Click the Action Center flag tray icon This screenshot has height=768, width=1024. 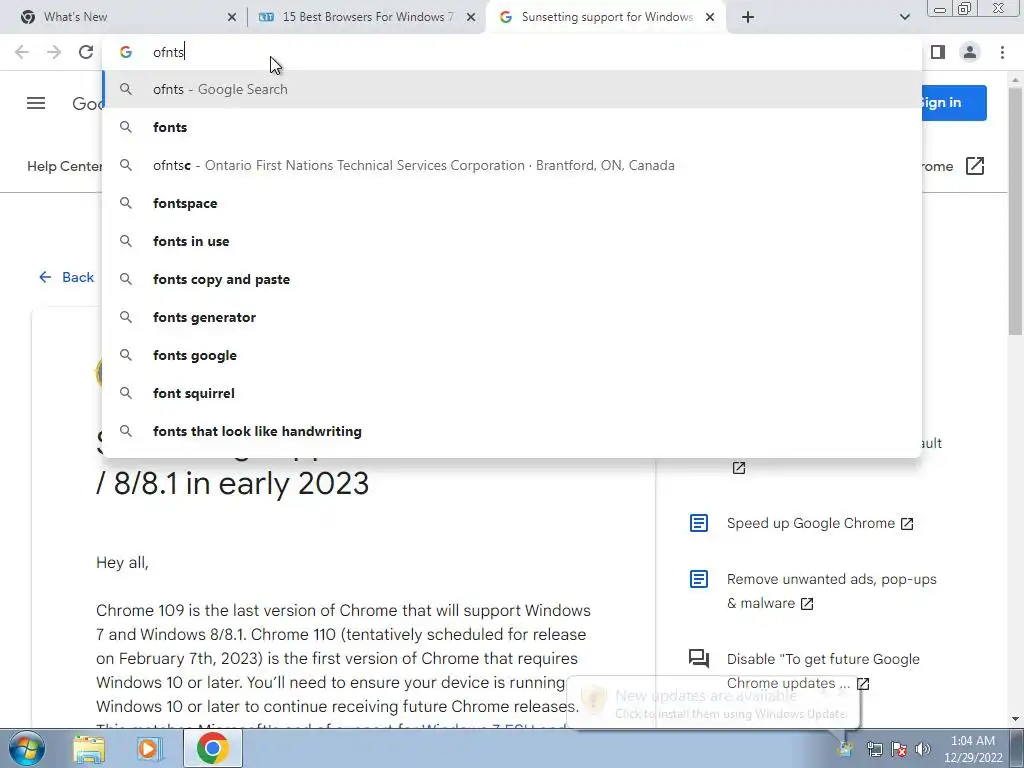899,749
